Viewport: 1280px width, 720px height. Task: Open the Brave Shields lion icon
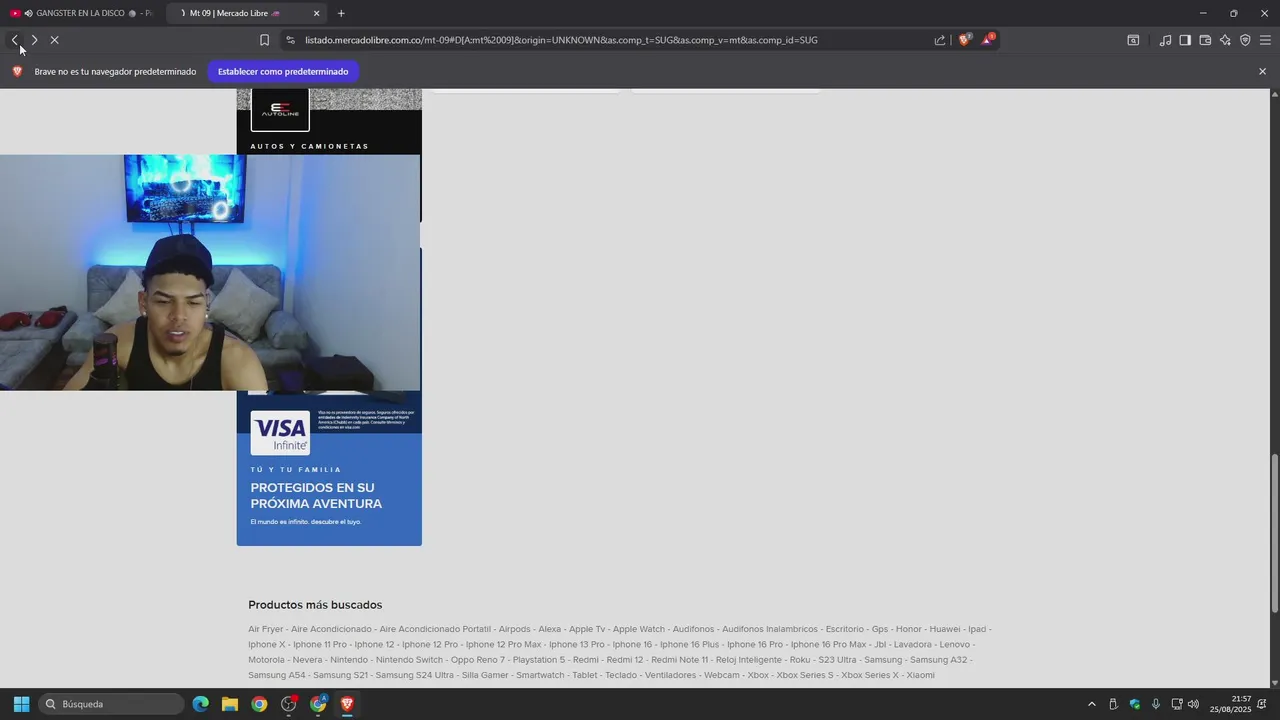point(964,40)
